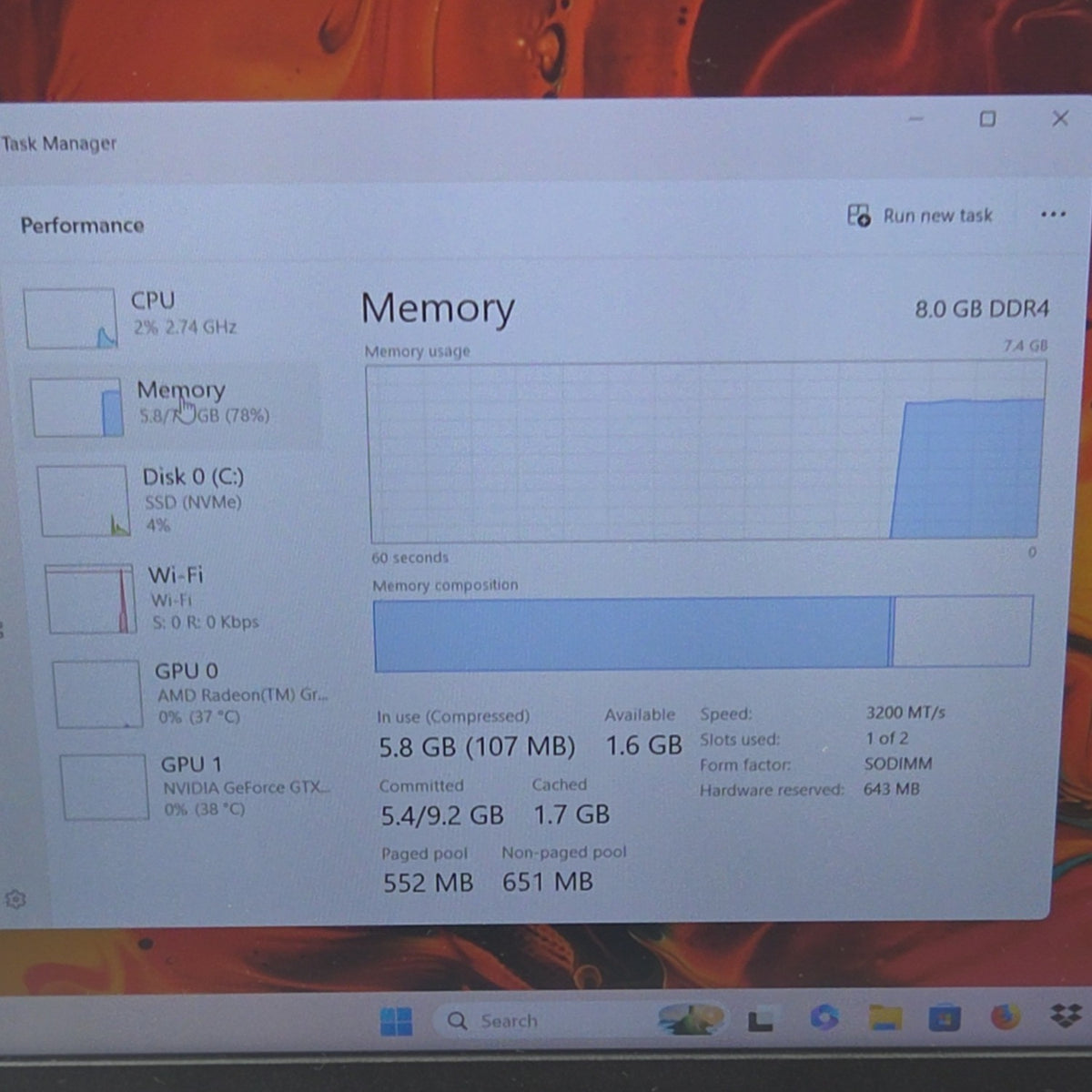Close the Task Manager window

point(1060,118)
